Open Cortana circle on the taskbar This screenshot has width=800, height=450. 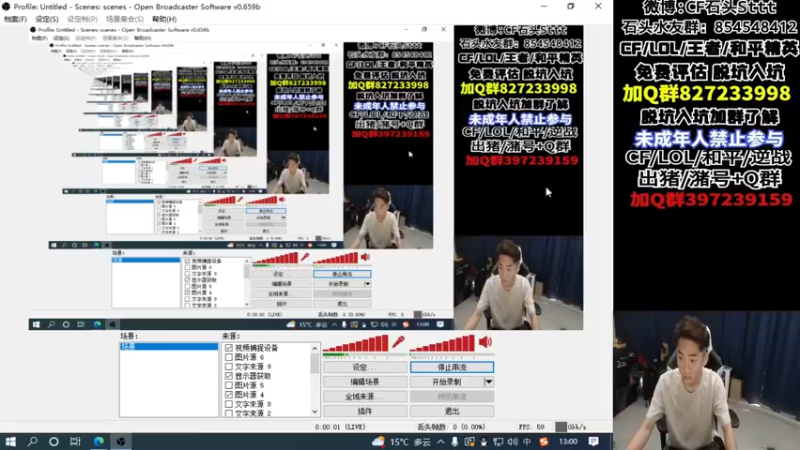54,441
